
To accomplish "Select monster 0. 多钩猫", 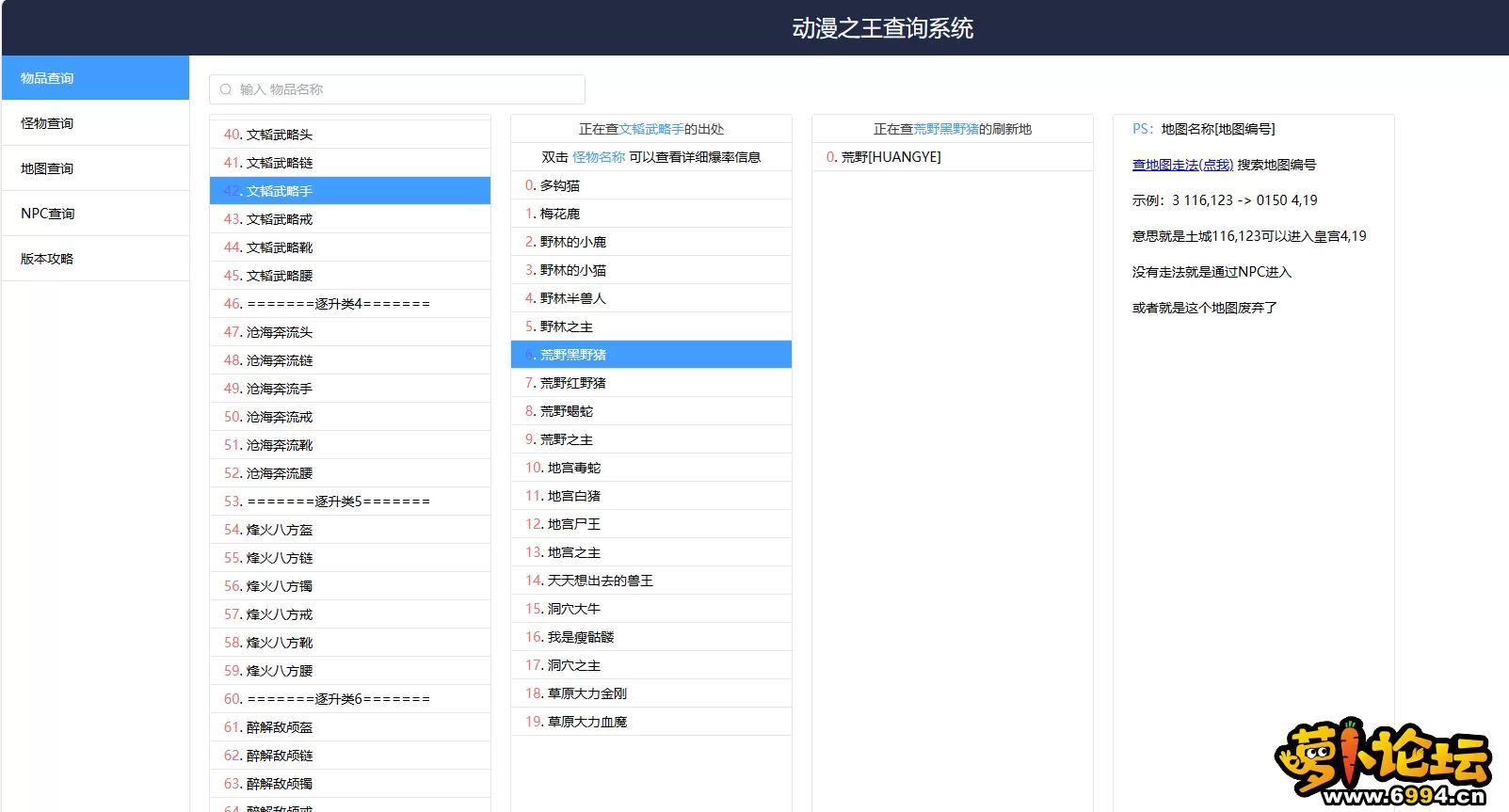I will pos(651,185).
